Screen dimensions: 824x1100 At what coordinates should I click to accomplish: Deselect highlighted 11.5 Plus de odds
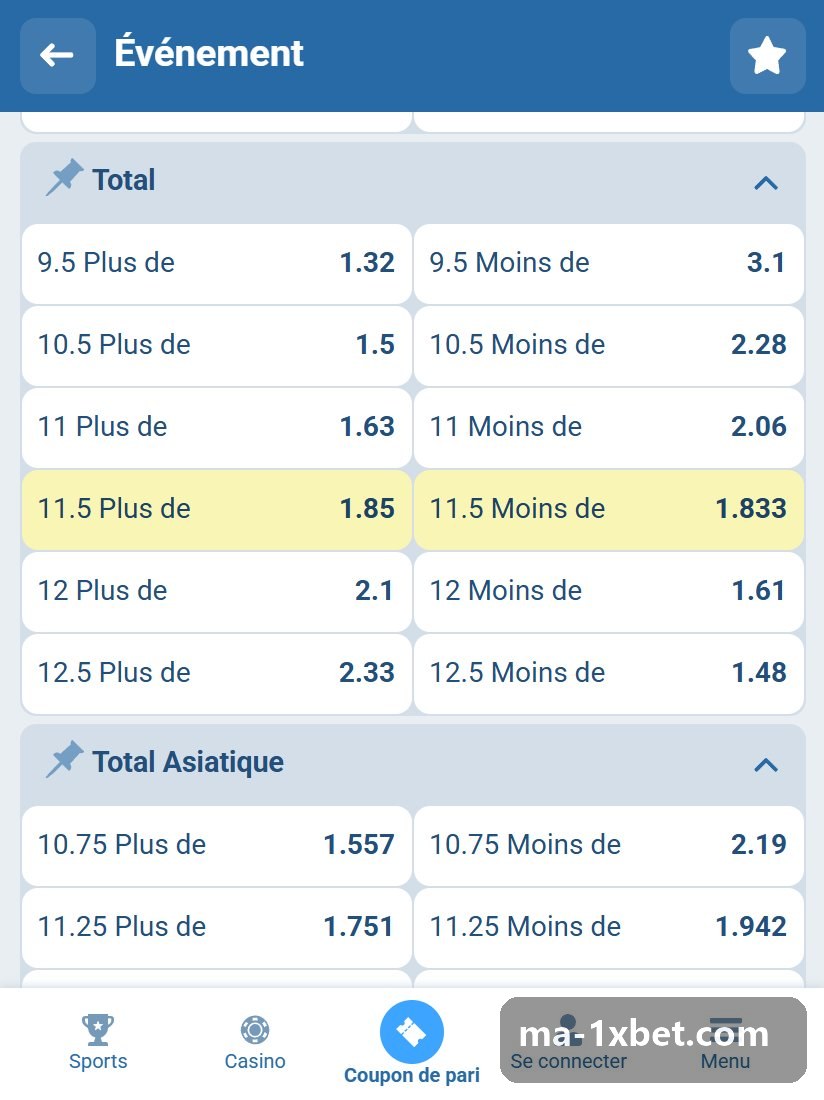pyautogui.click(x=217, y=509)
